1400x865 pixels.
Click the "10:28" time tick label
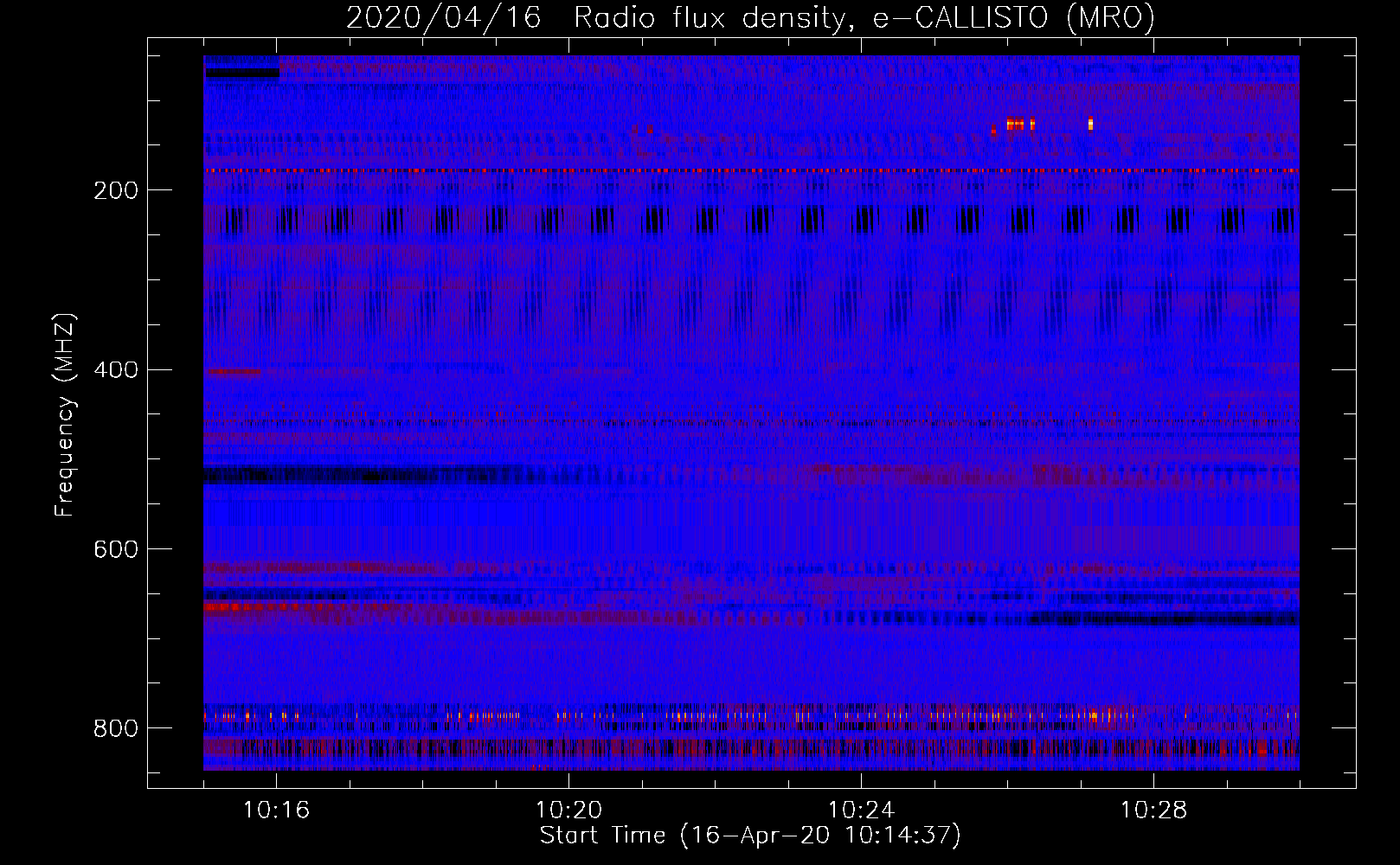[1153, 811]
